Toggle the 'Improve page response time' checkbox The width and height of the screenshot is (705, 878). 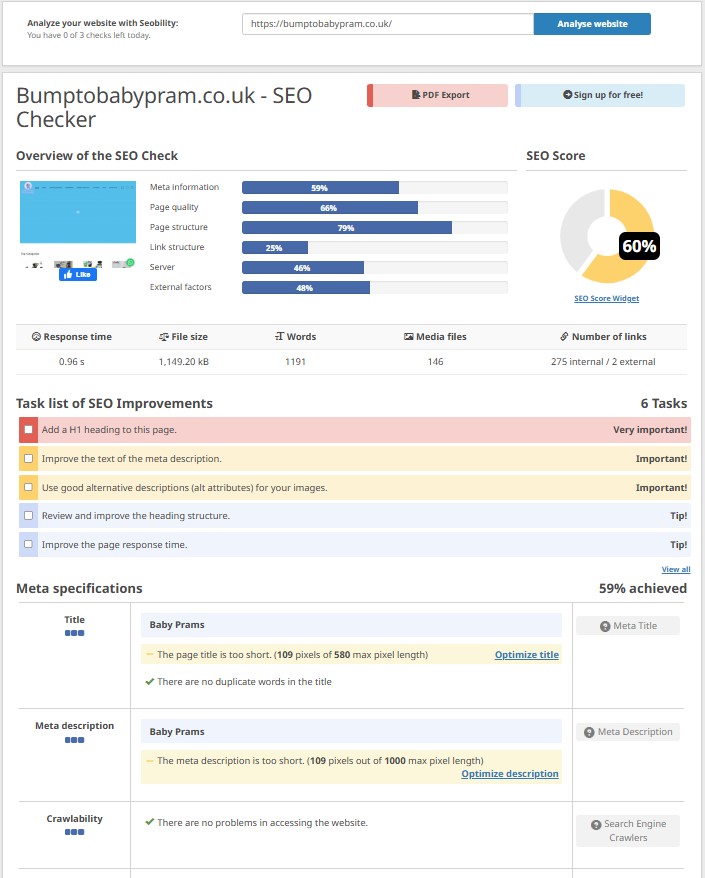coord(28,545)
